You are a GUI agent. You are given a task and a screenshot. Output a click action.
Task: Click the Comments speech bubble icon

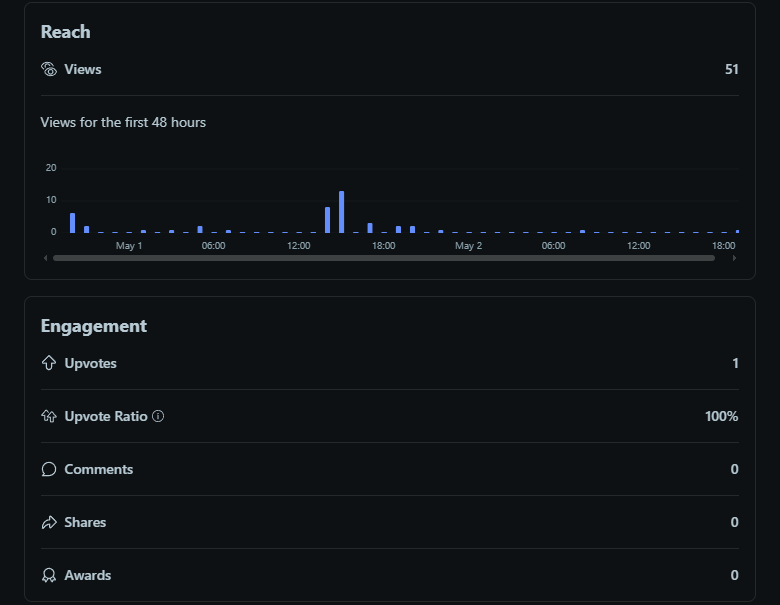click(x=49, y=469)
